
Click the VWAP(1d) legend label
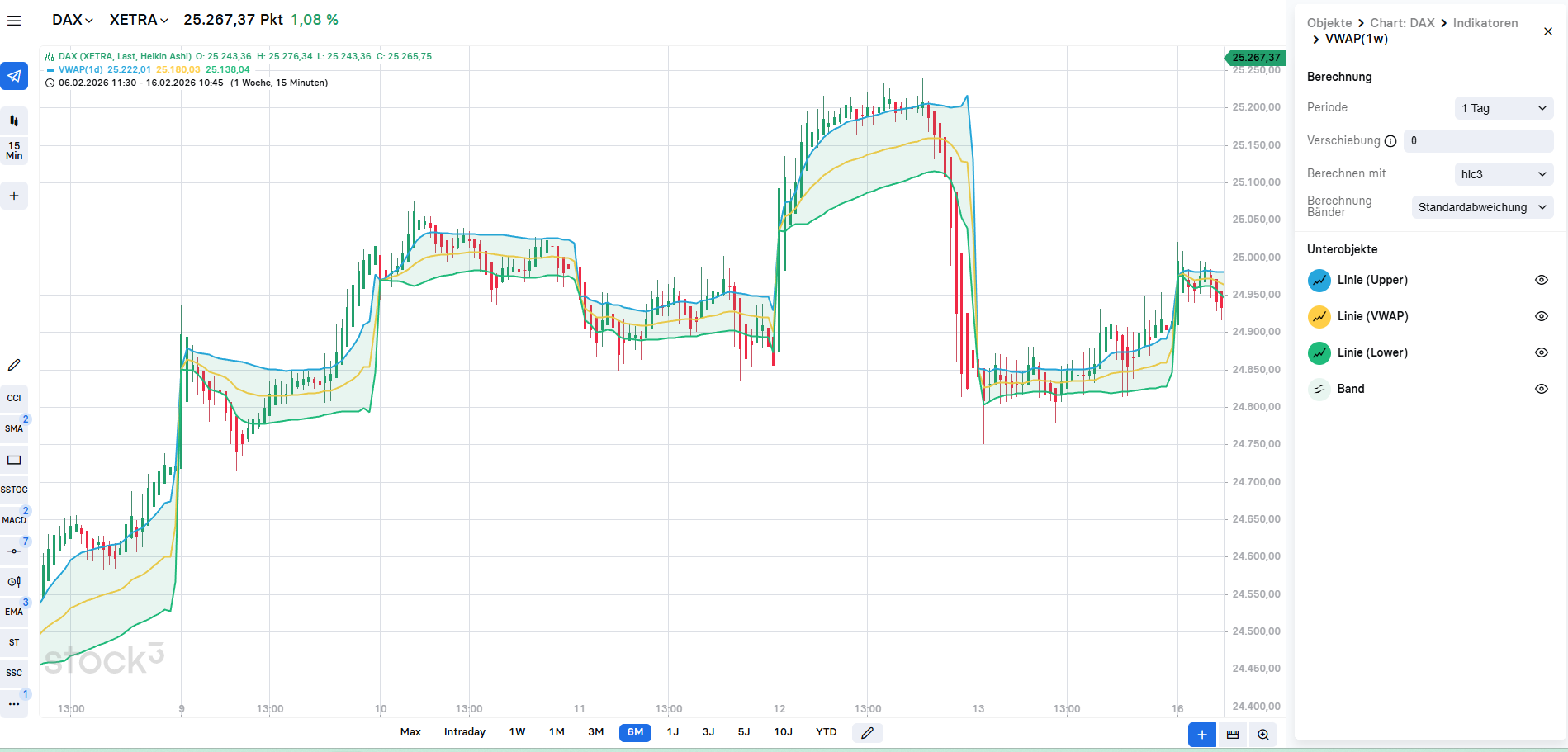[x=80, y=69]
